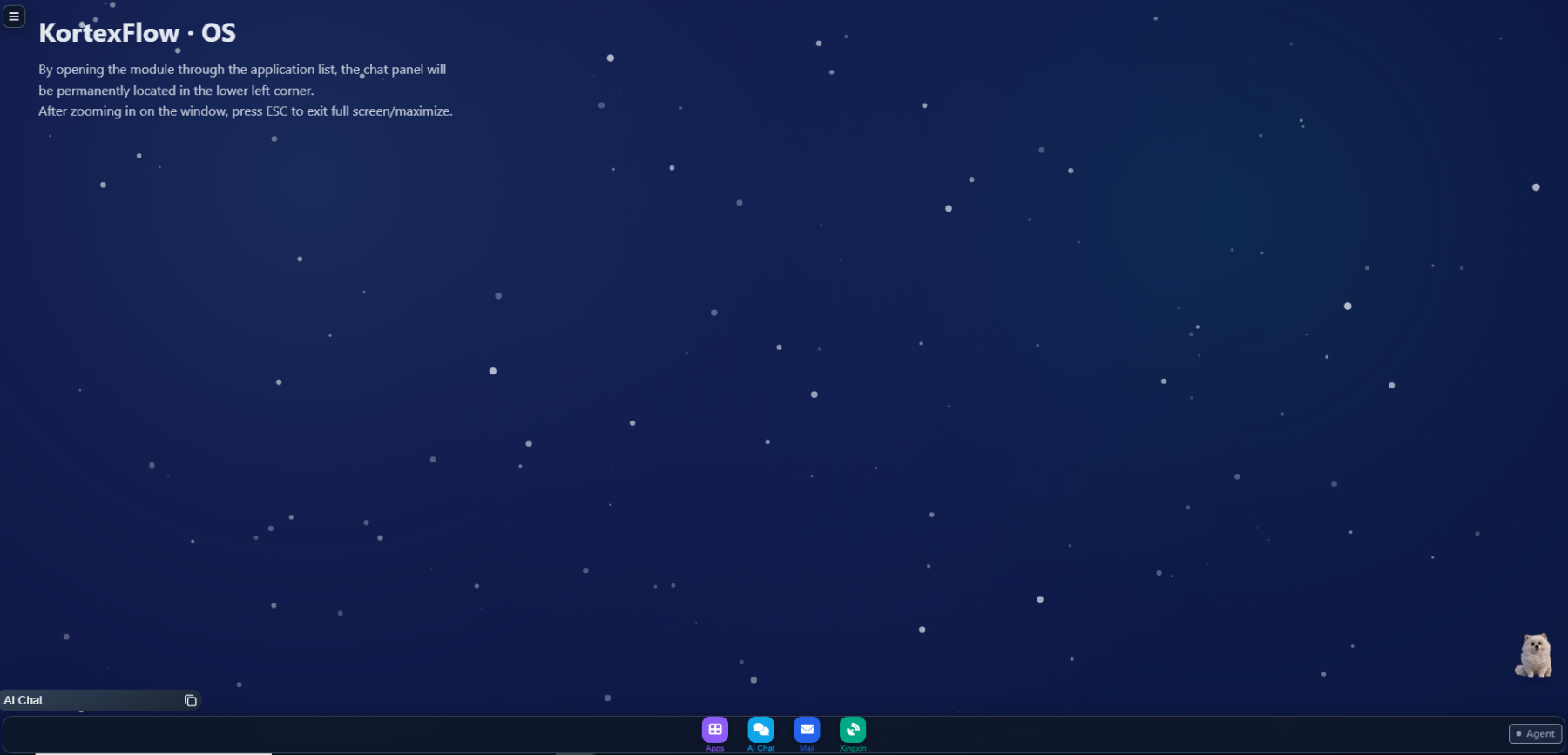Open the Xingxin app in dock
Image resolution: width=1568 pixels, height=755 pixels.
coord(853,730)
